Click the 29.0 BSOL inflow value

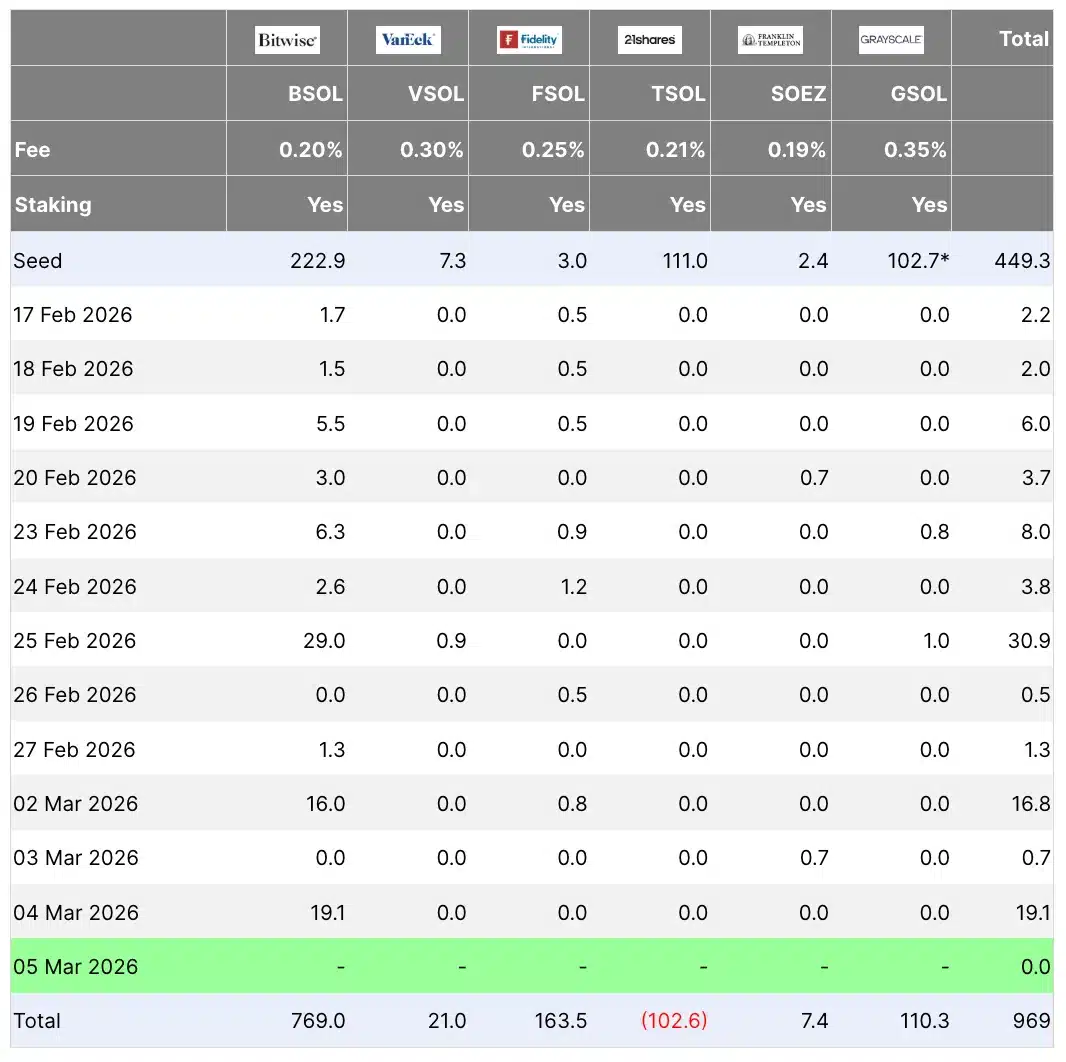(x=325, y=641)
